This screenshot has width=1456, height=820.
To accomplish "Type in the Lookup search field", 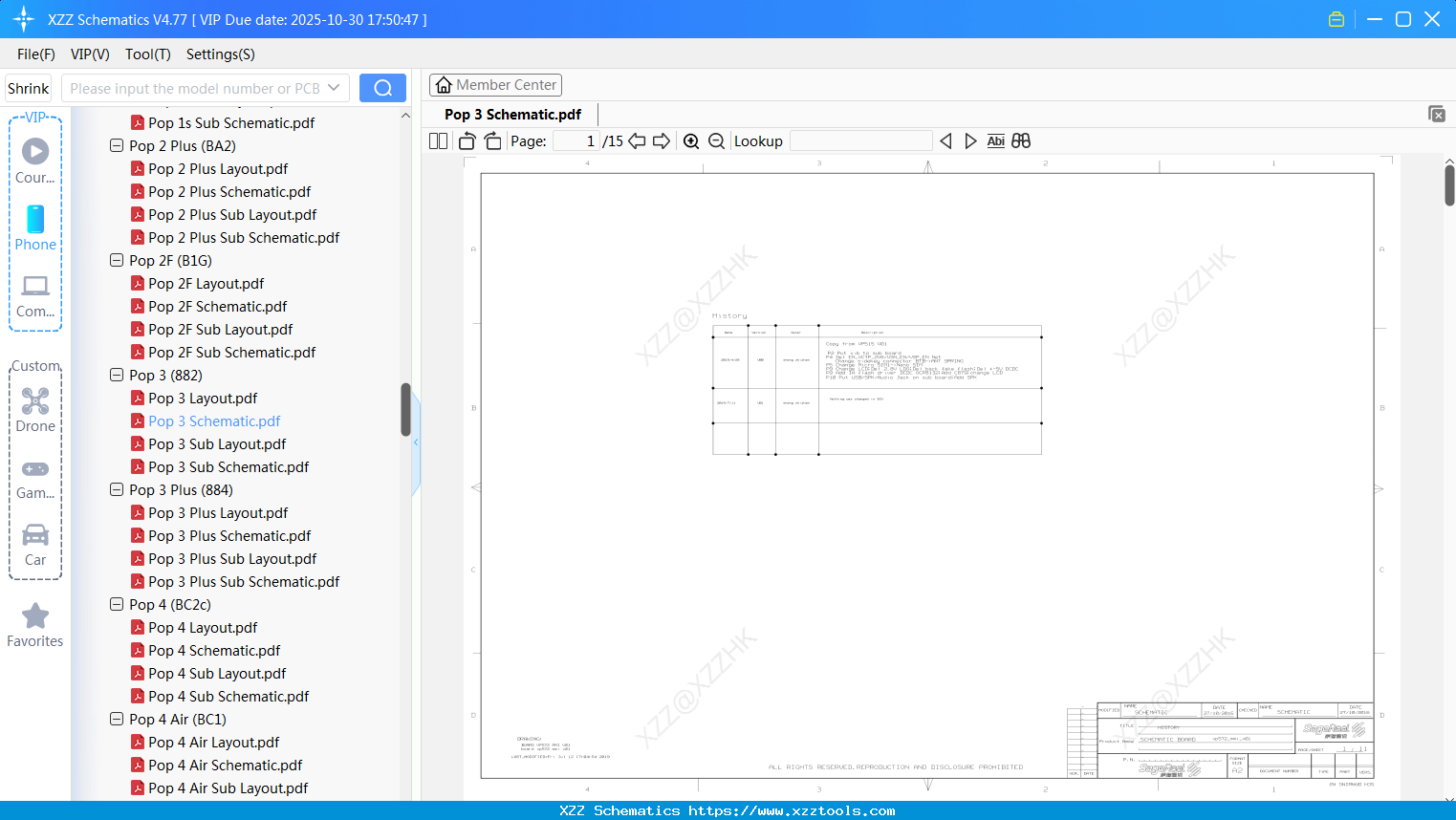I will (859, 140).
